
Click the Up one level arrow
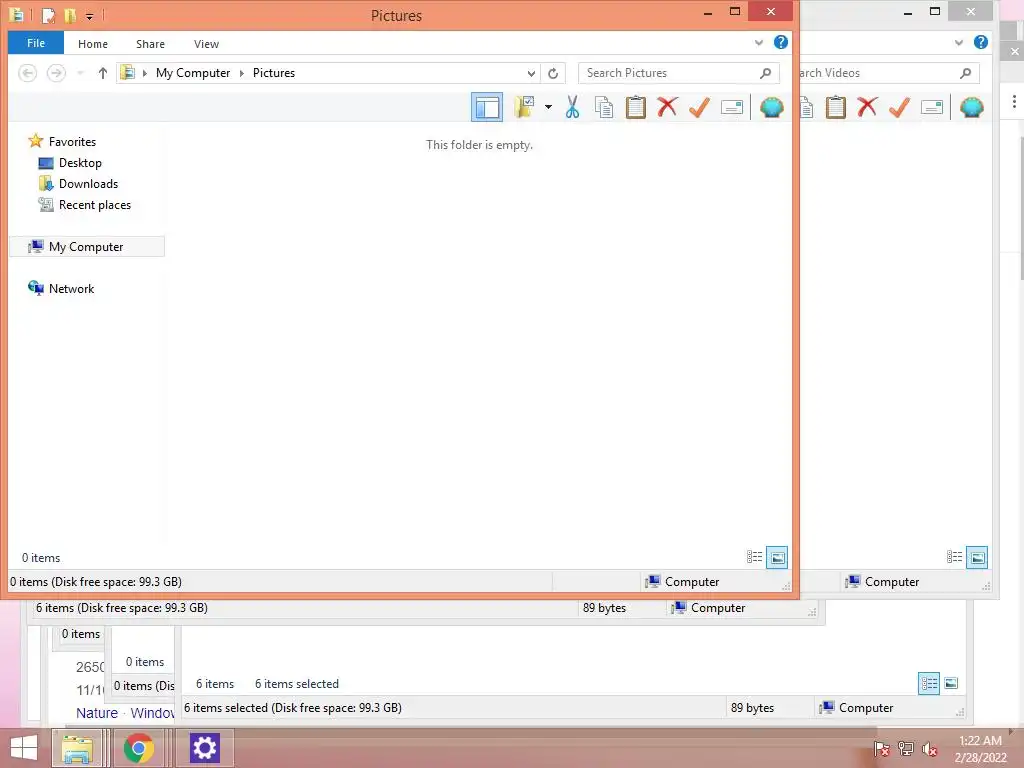(103, 73)
